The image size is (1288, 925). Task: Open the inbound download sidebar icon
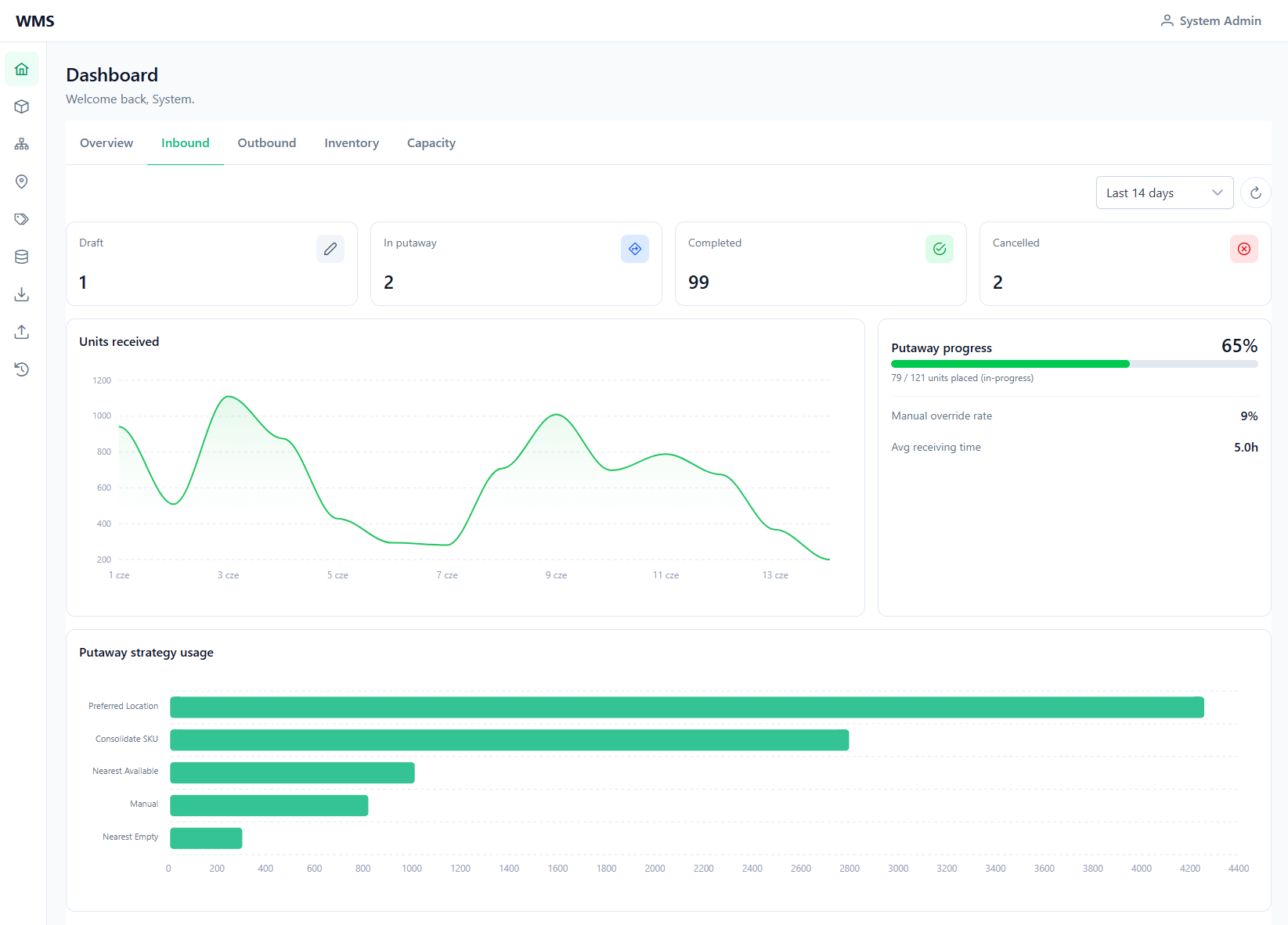[x=22, y=294]
